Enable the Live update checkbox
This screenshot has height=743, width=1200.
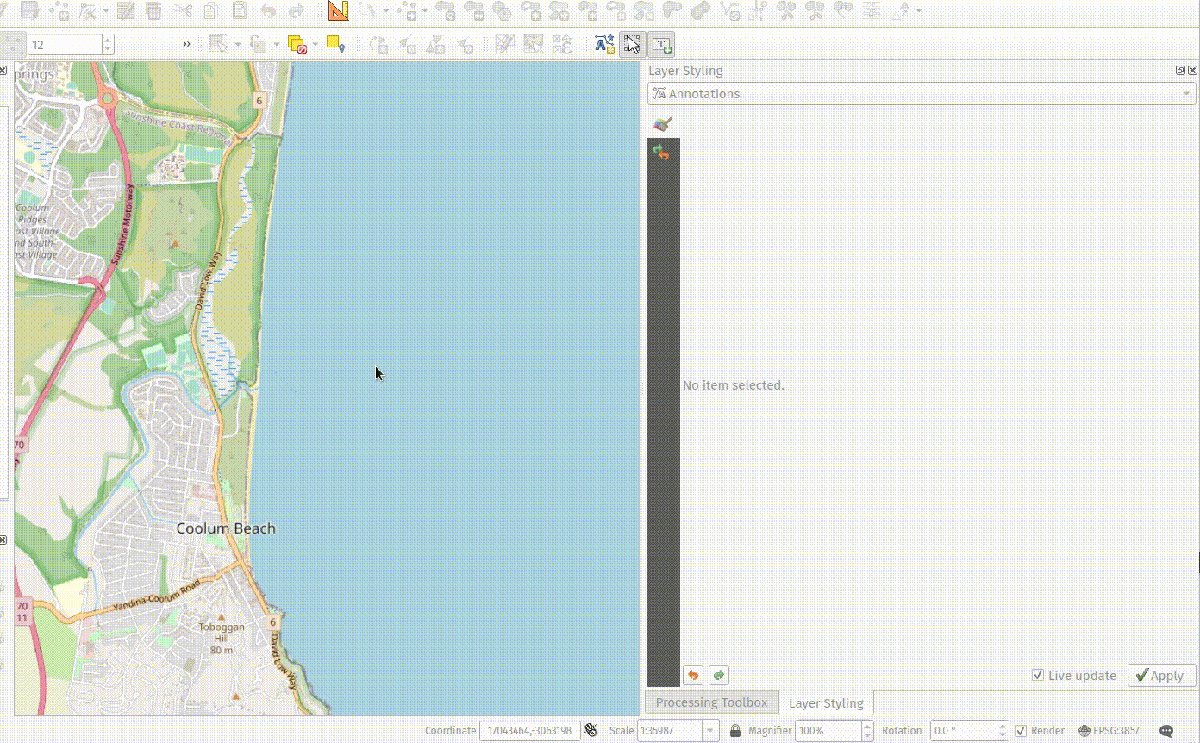pos(1038,675)
